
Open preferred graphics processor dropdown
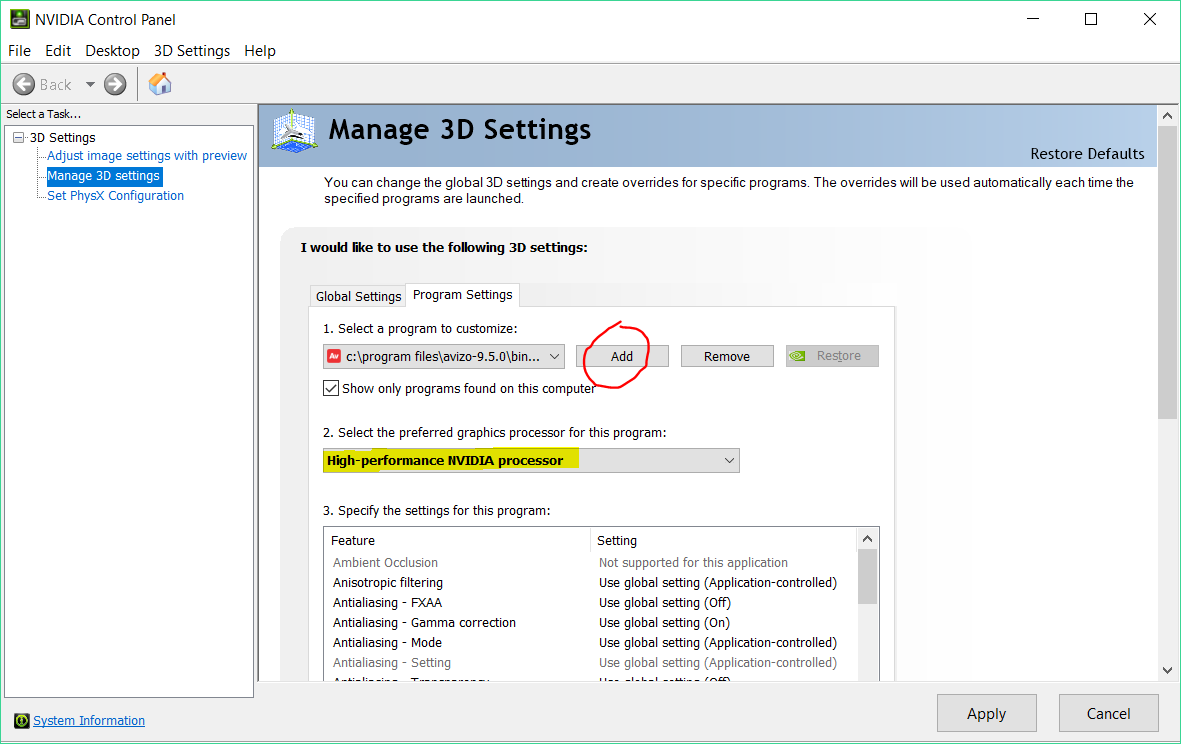coord(531,460)
